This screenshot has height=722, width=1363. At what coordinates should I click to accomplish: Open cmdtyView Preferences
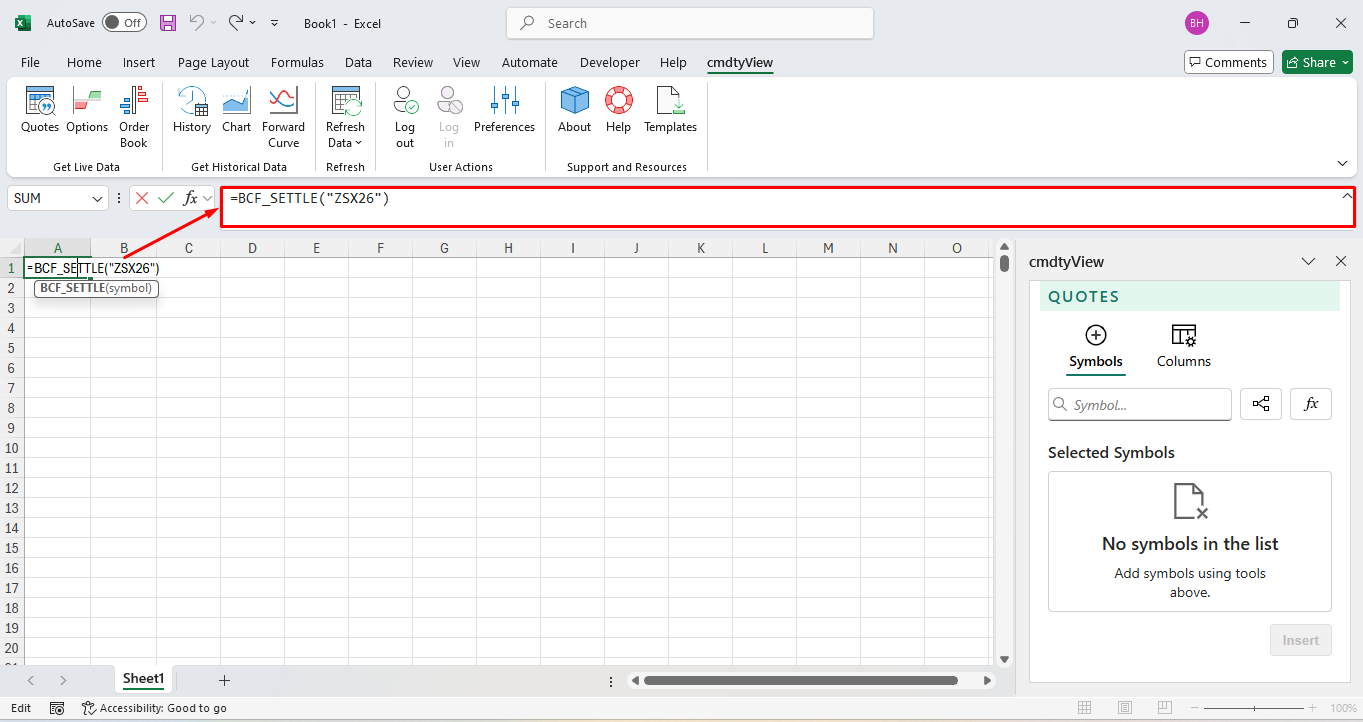tap(504, 110)
